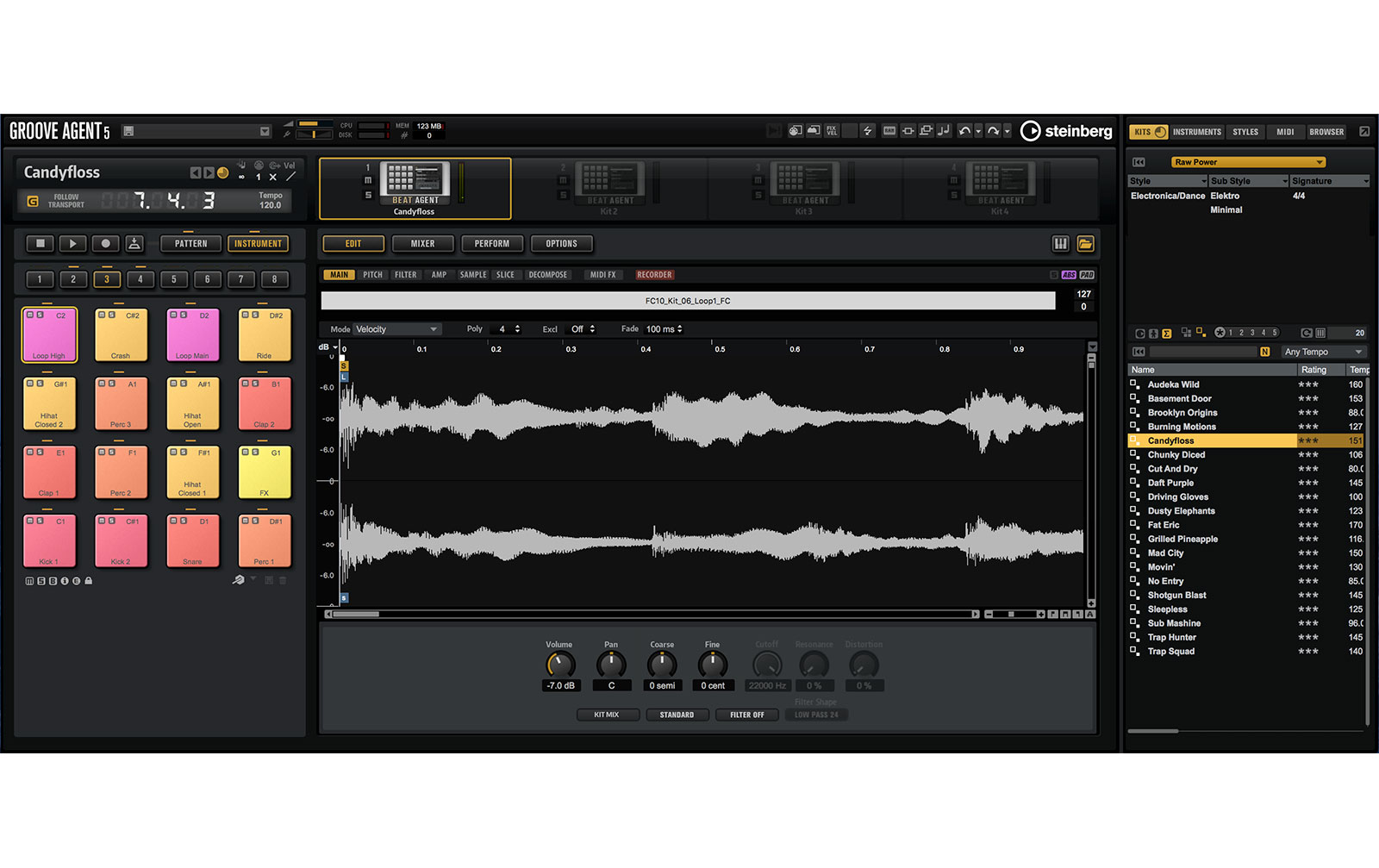The width and height of the screenshot is (1379, 868).
Task: Select pad group 1
Action: 40,279
